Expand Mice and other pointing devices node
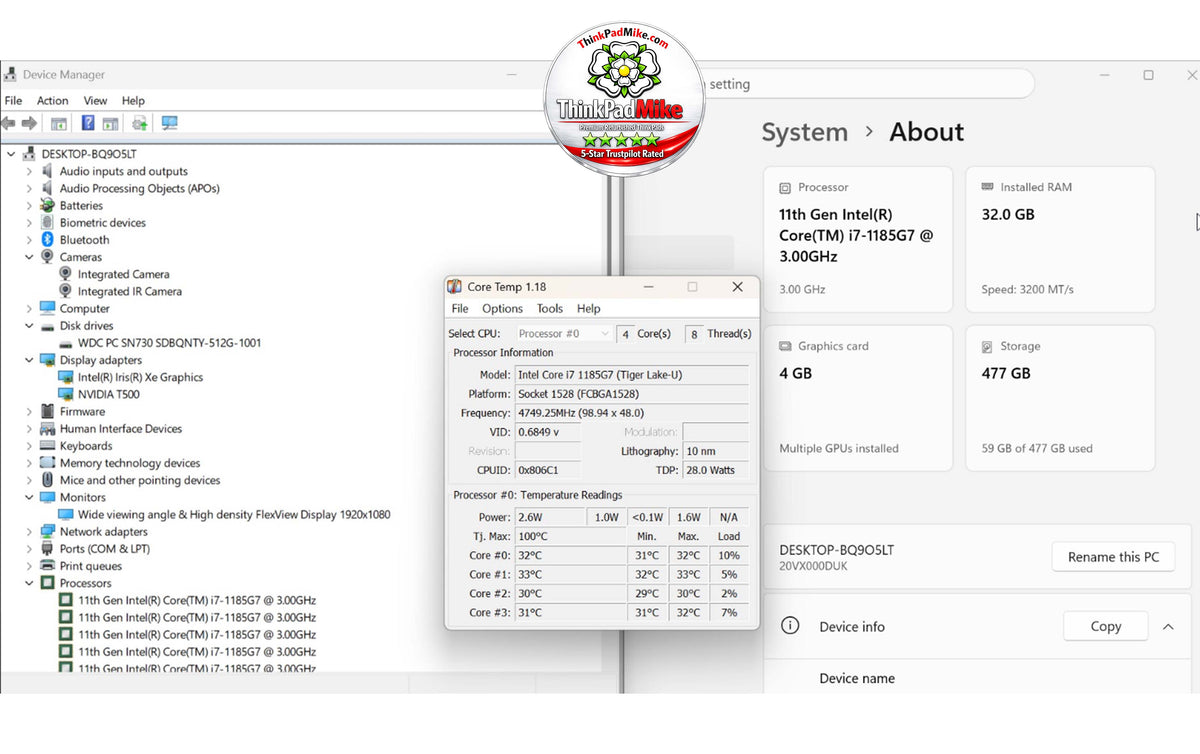 (29, 480)
